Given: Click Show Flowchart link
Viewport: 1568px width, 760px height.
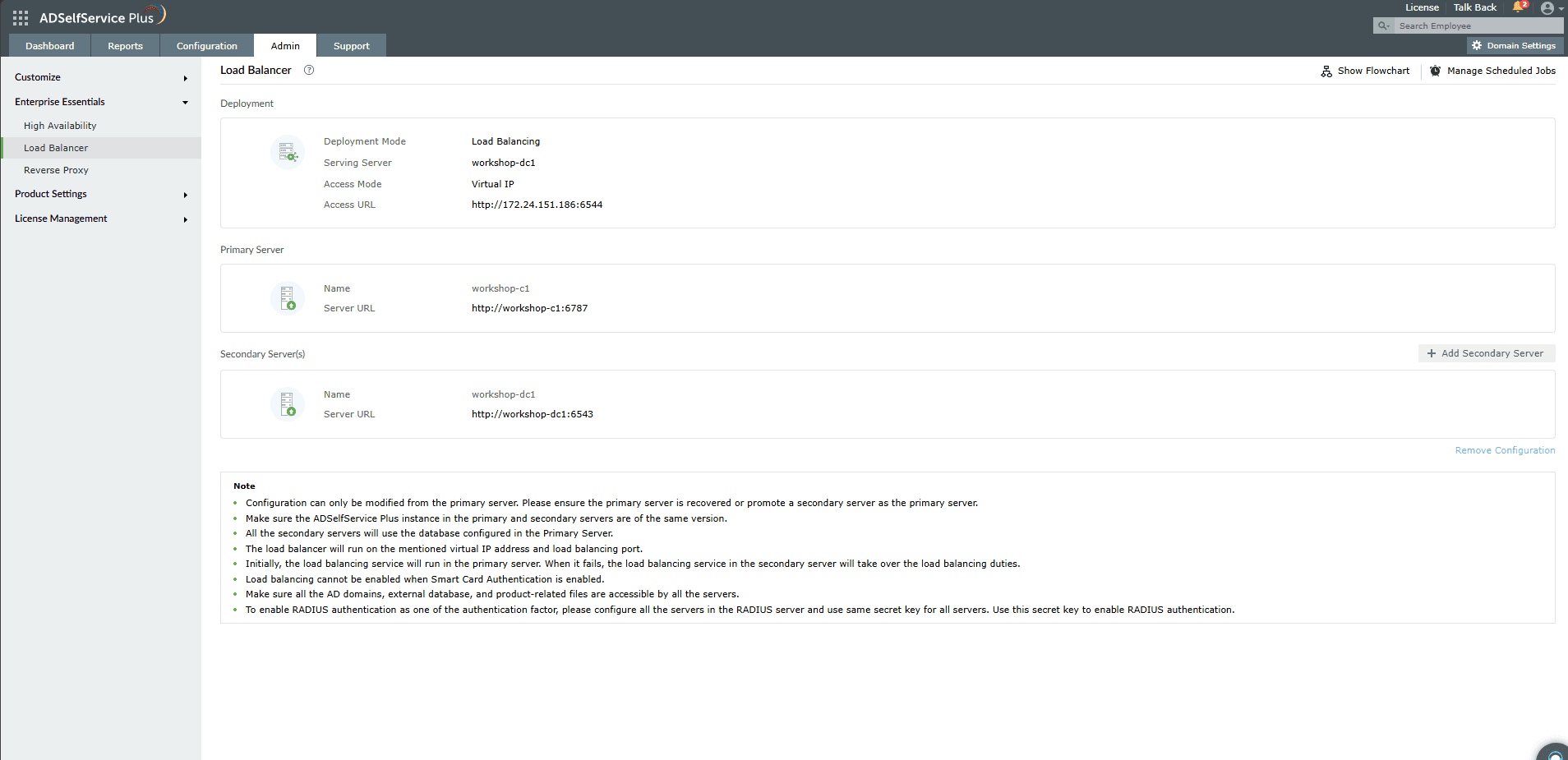Looking at the screenshot, I should [1373, 71].
